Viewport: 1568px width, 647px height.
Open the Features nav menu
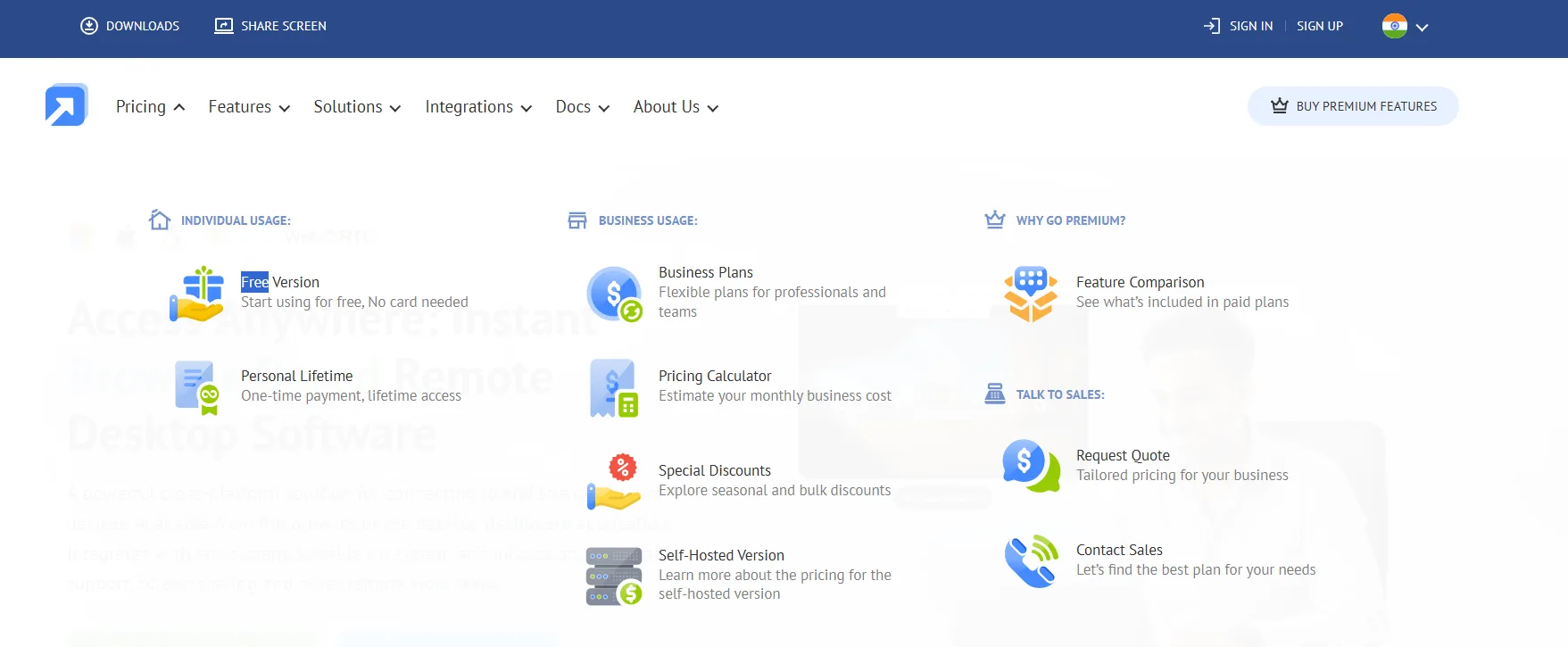point(249,106)
